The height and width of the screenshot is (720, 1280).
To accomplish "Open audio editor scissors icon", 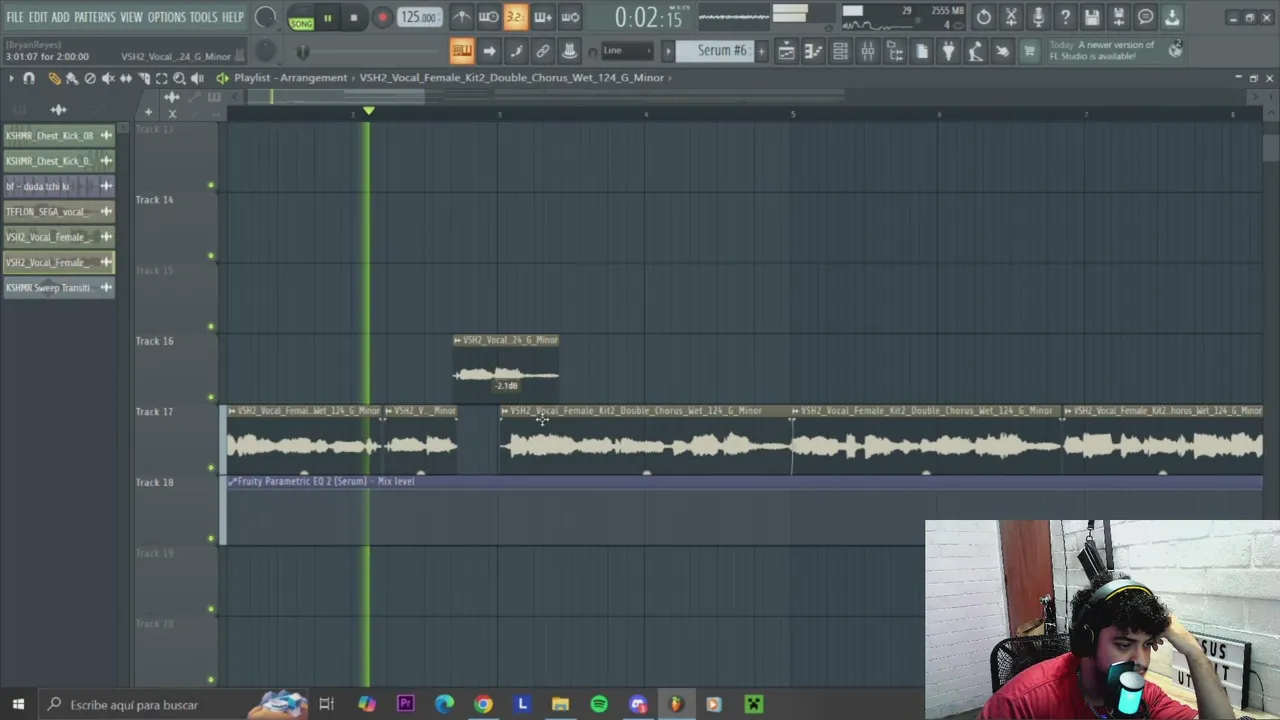I will 1011,17.
